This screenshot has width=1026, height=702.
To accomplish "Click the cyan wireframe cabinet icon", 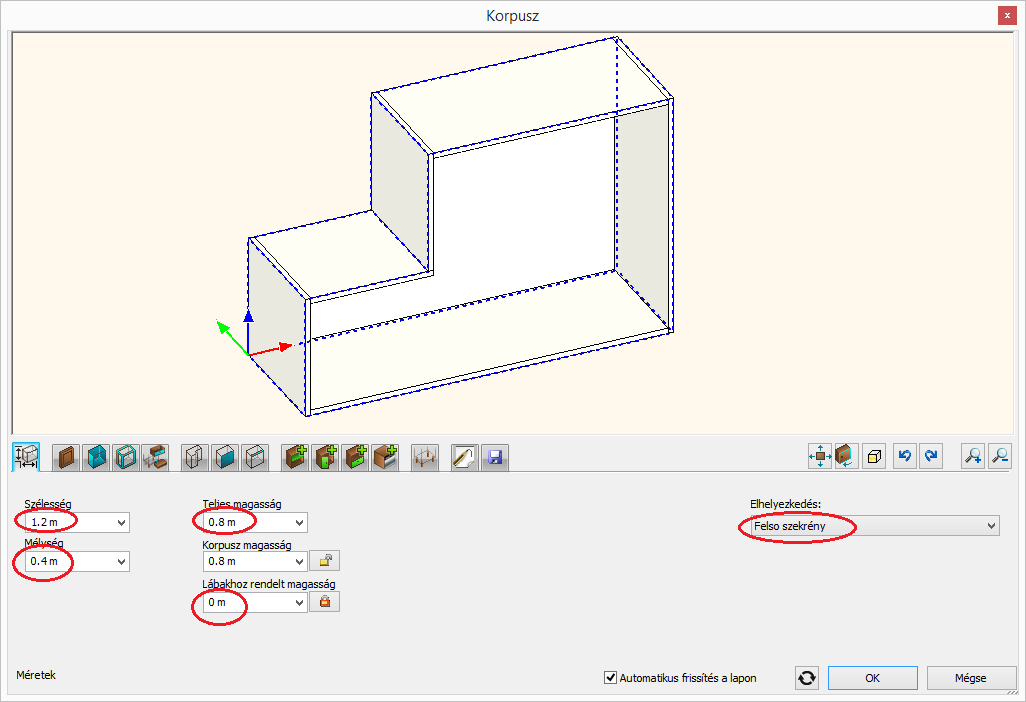I will pos(126,457).
